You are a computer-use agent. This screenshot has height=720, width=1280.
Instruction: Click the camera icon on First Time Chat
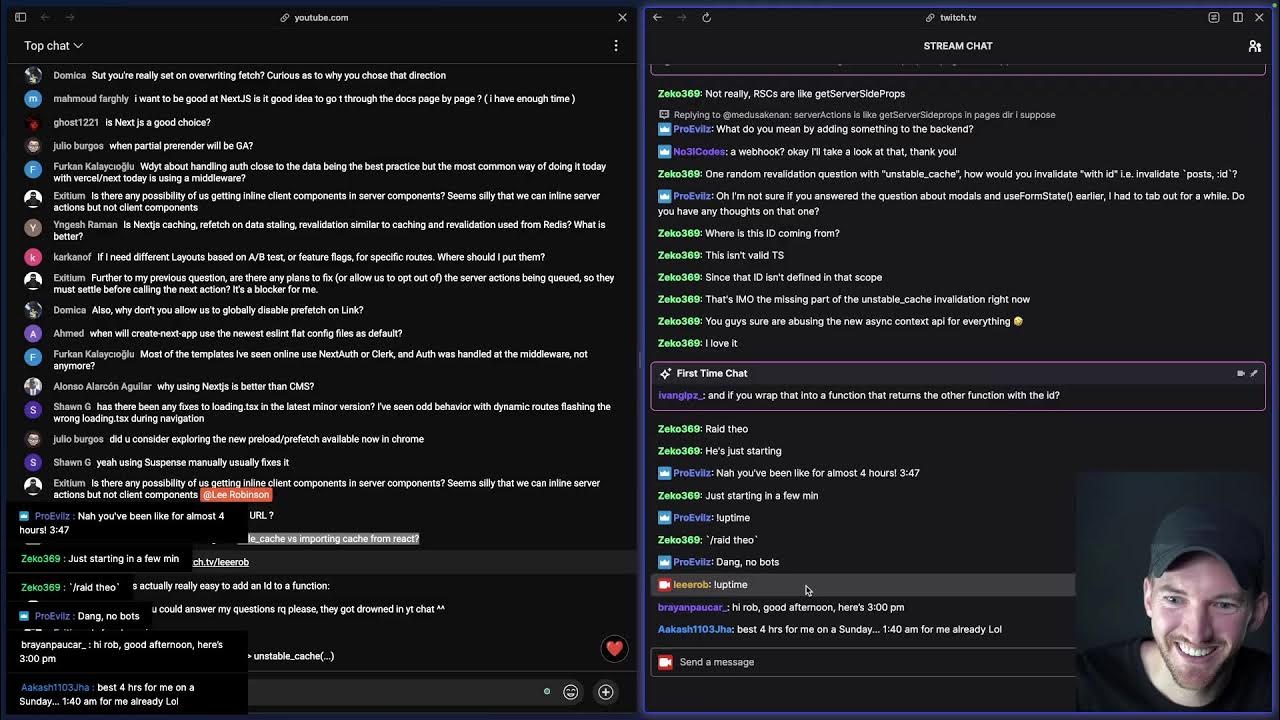point(1241,373)
